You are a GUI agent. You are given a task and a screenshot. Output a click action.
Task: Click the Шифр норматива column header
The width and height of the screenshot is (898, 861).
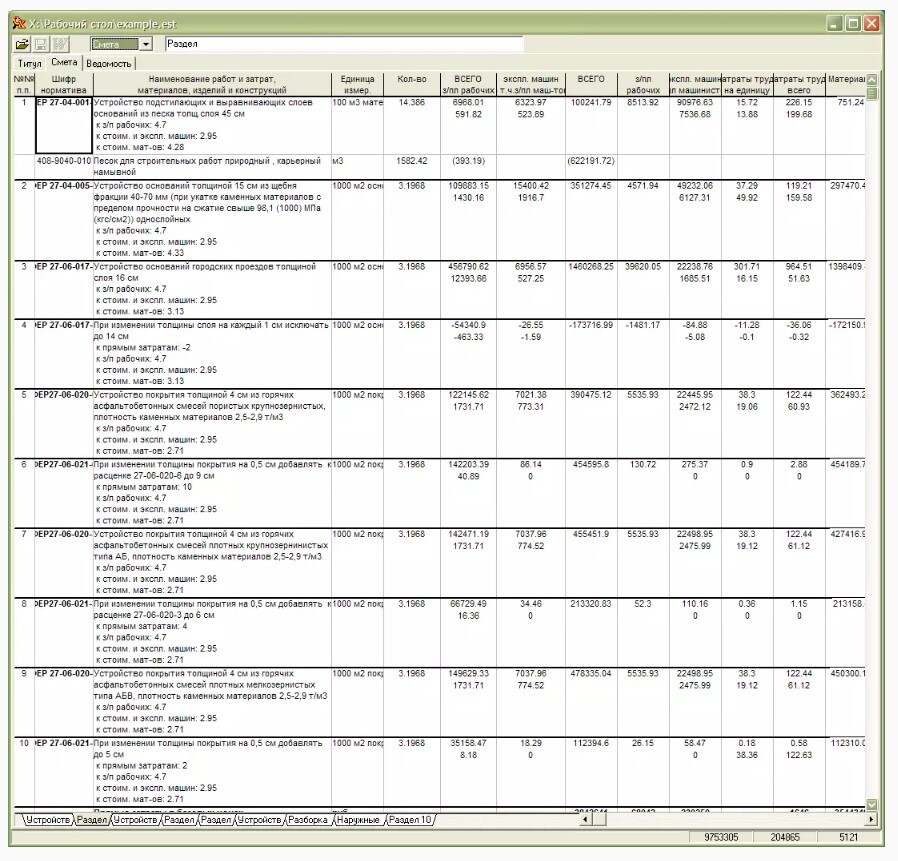click(x=64, y=84)
